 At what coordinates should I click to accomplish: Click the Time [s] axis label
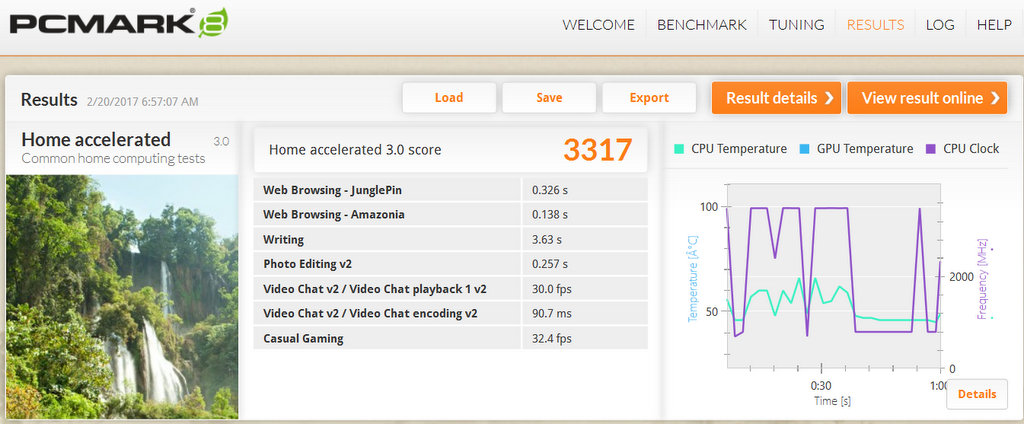tap(831, 400)
